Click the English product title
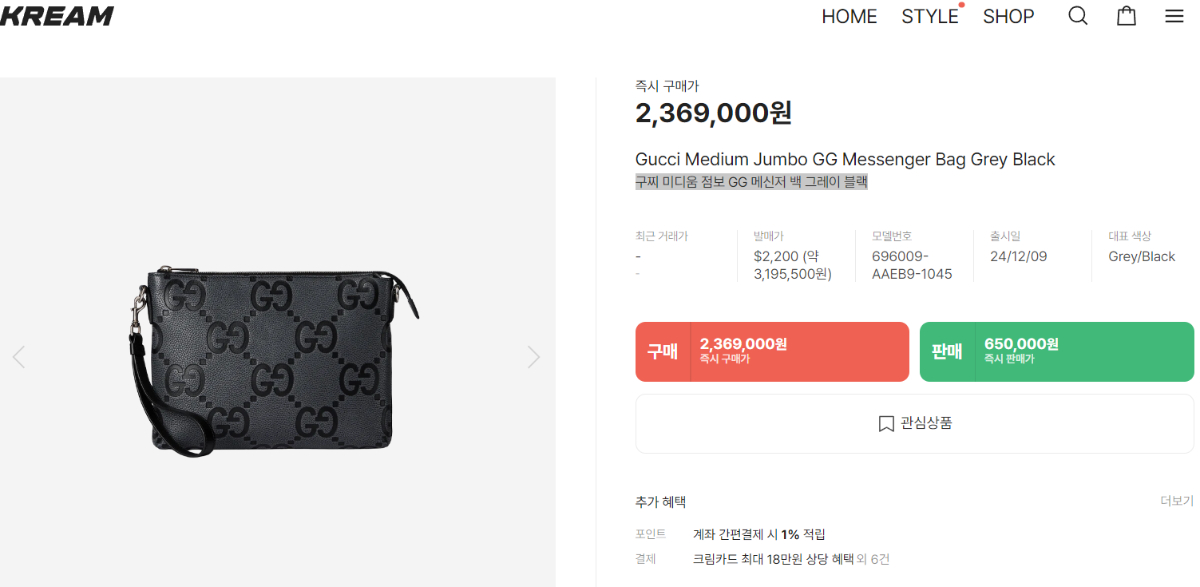Screen dimensions: 1200x587 coord(845,160)
